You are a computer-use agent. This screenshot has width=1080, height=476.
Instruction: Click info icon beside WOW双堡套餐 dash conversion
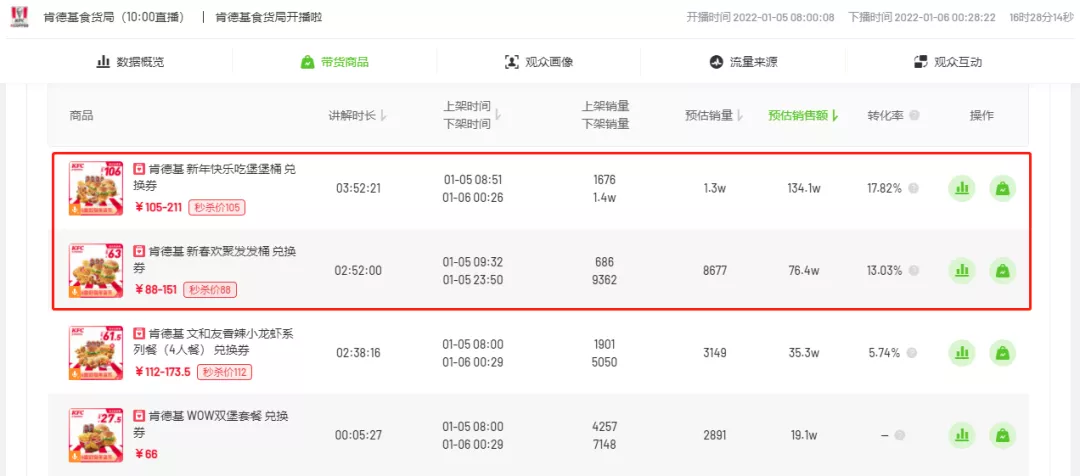pyautogui.click(x=899, y=435)
